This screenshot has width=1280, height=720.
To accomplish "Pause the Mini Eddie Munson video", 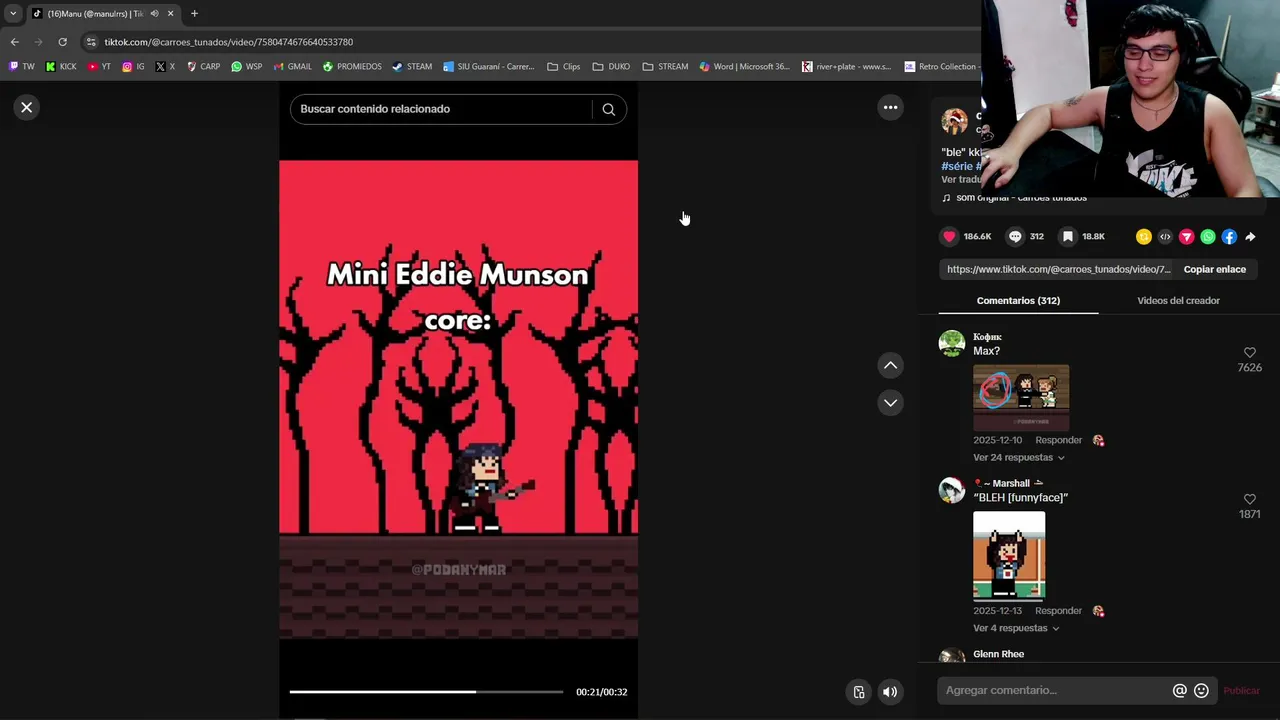I will 458,399.
